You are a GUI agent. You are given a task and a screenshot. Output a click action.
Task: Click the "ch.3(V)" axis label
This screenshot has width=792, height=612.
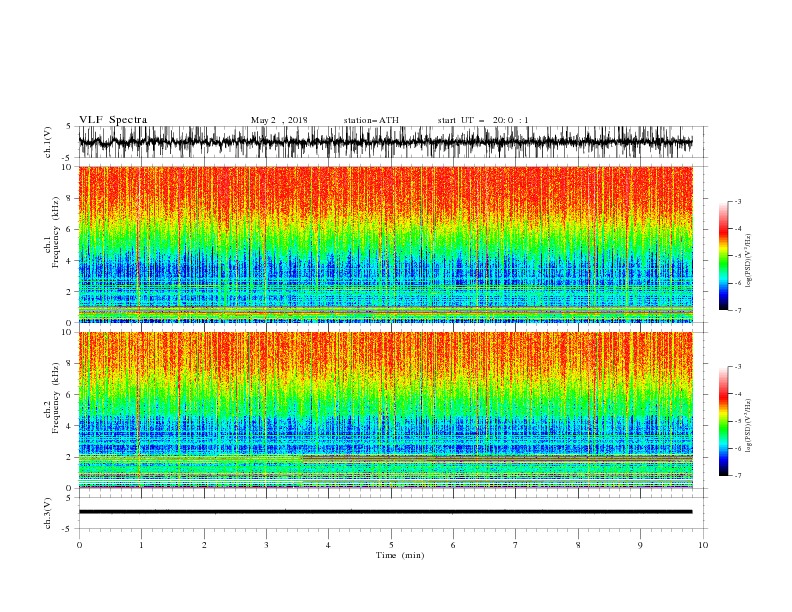tap(48, 513)
